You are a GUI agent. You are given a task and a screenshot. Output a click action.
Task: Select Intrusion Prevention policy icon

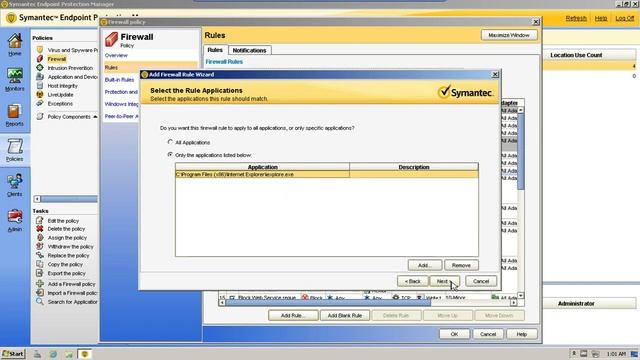click(40, 68)
